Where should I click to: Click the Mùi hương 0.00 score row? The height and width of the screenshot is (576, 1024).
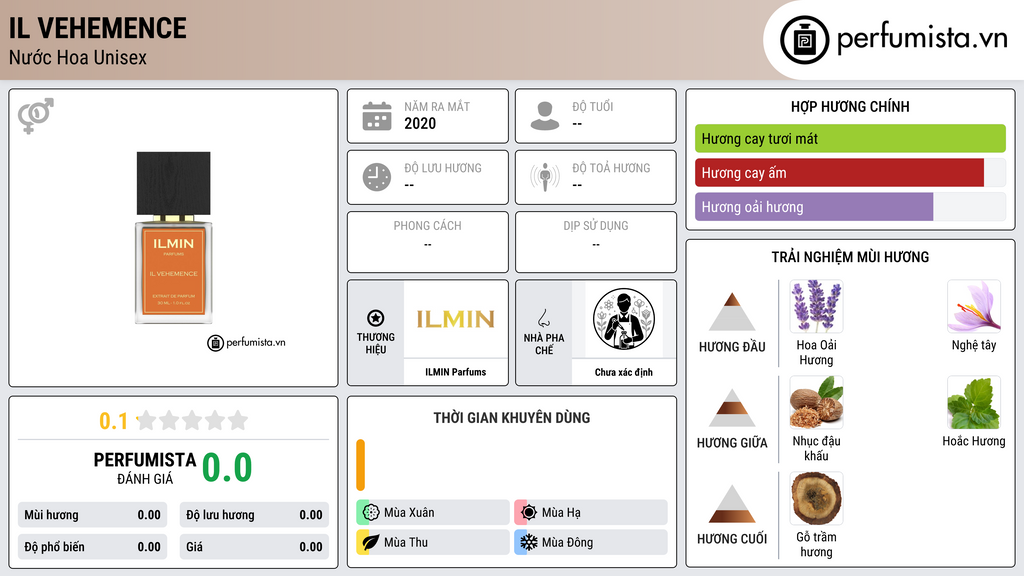pos(93,515)
